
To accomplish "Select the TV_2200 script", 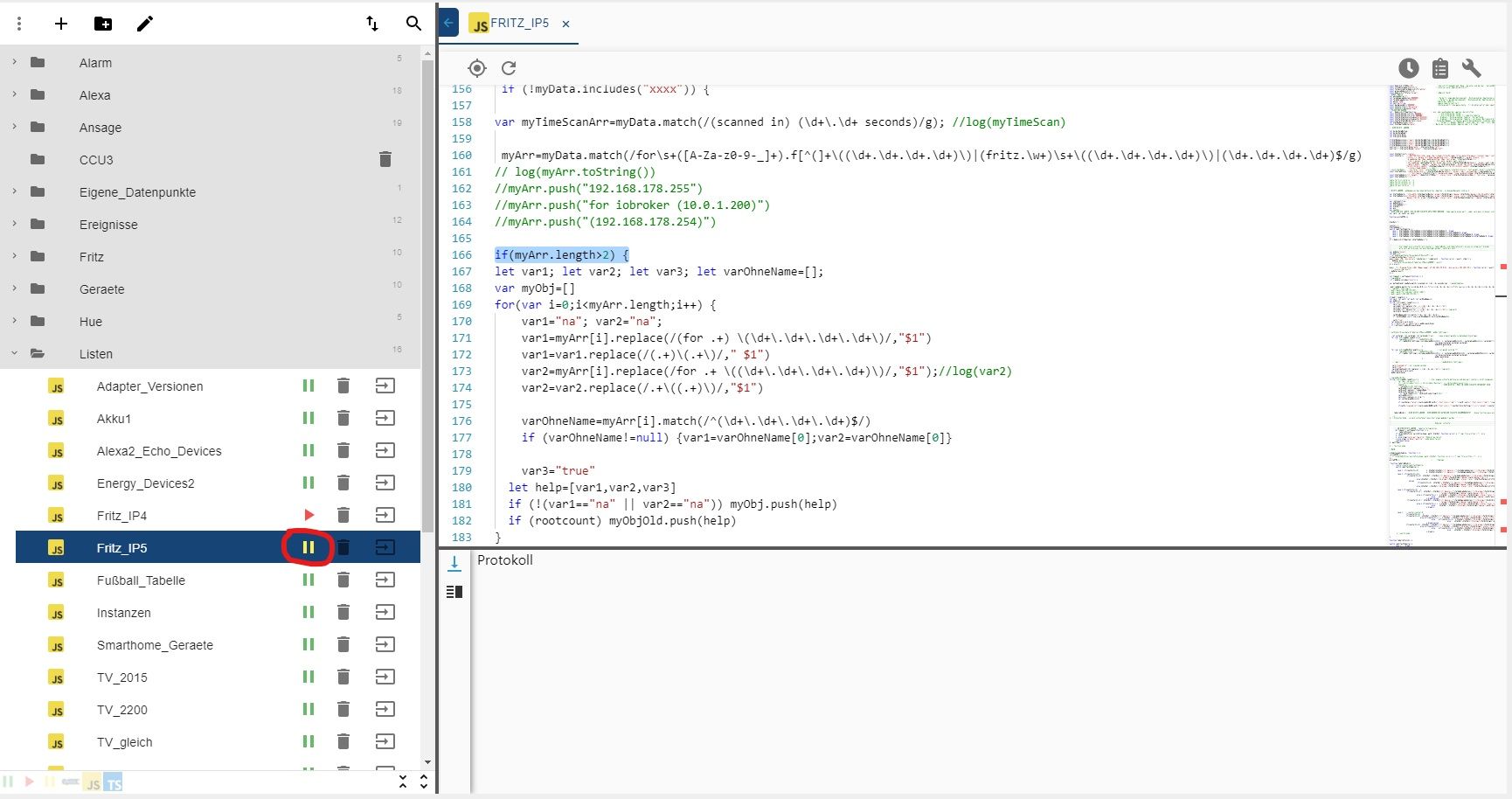I will pos(218,709).
